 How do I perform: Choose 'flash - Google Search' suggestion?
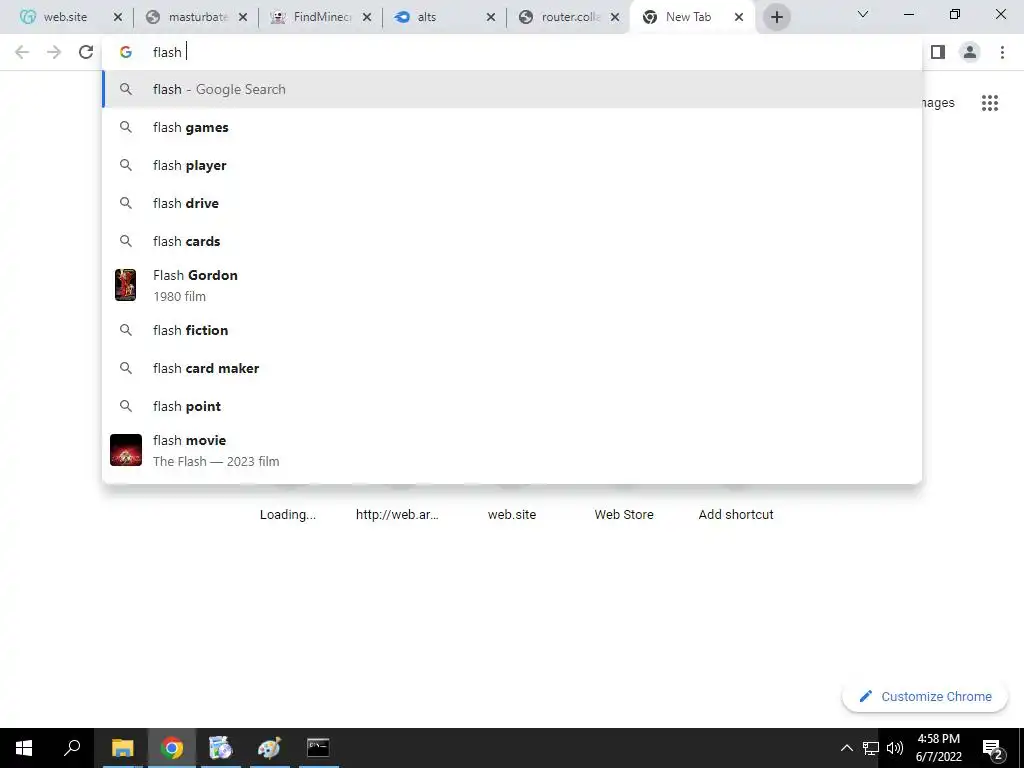tap(512, 89)
